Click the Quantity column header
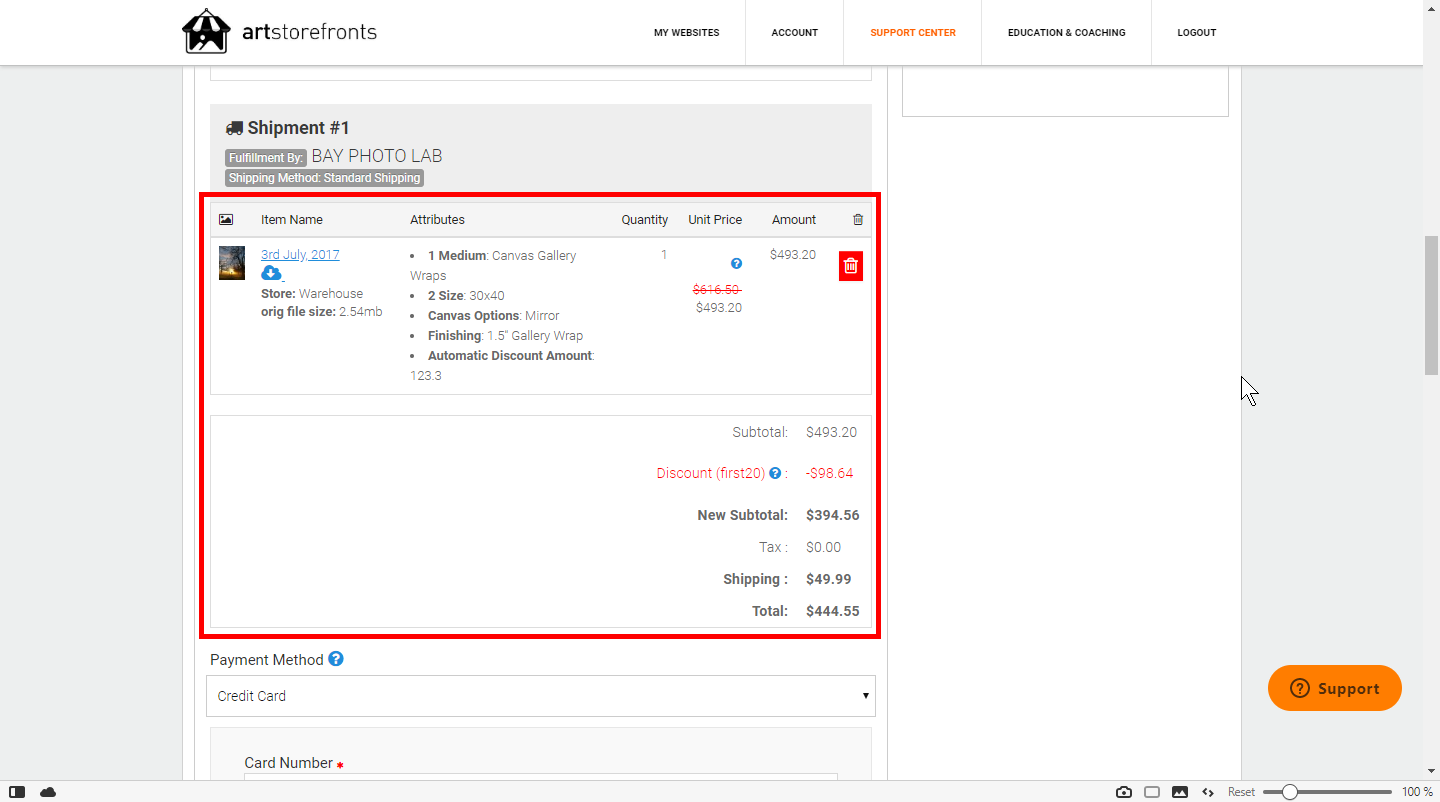Image resolution: width=1440 pixels, height=802 pixels. (645, 220)
